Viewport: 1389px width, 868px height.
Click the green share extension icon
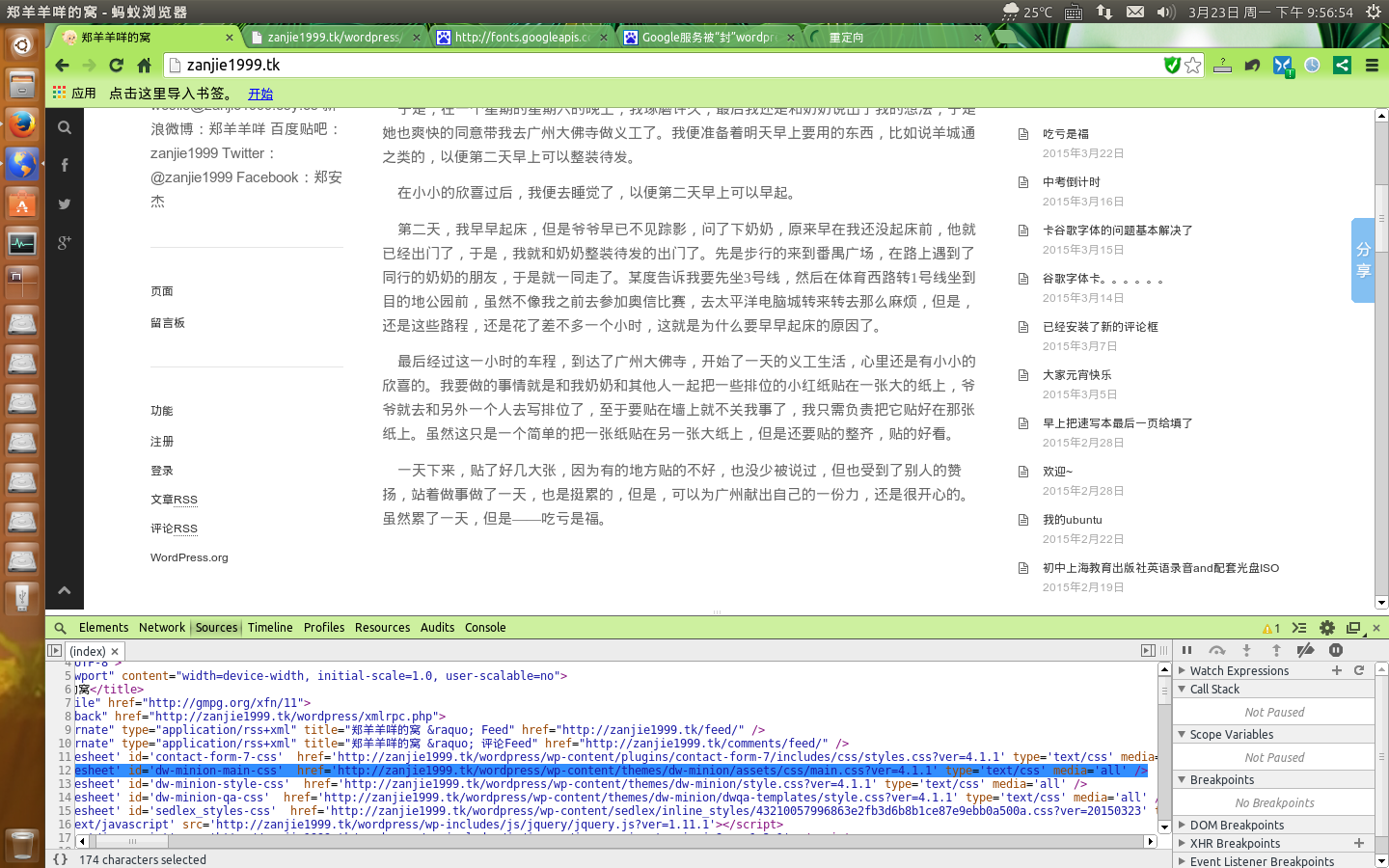coord(1342,66)
